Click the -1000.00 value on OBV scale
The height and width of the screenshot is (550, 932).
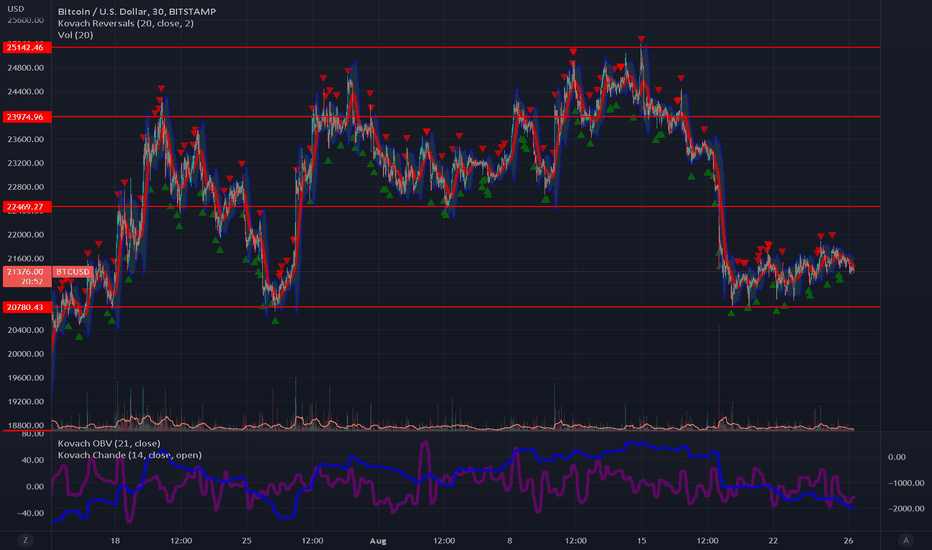pyautogui.click(x=906, y=483)
